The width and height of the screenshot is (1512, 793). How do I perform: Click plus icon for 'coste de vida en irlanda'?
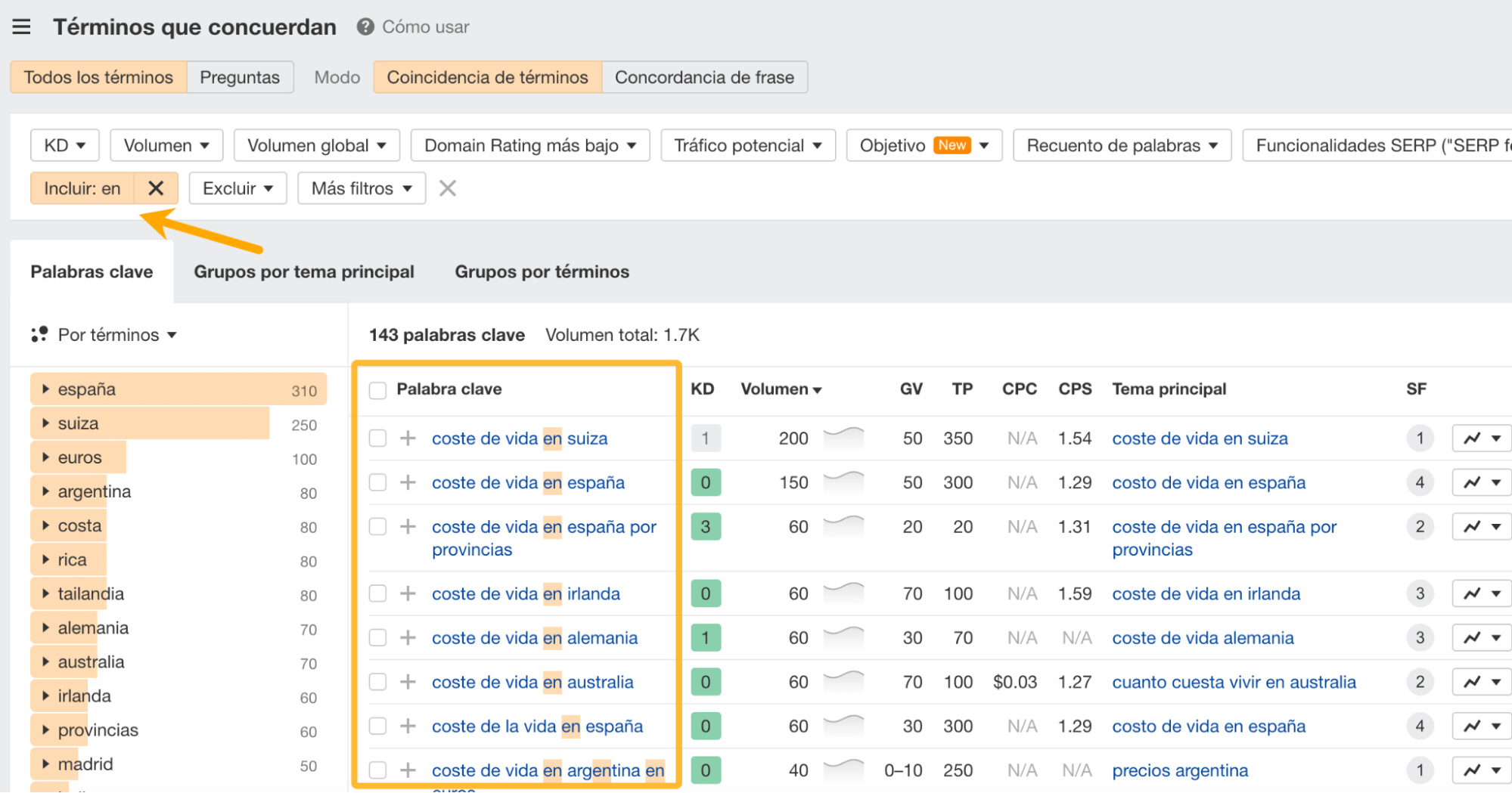pyautogui.click(x=408, y=593)
